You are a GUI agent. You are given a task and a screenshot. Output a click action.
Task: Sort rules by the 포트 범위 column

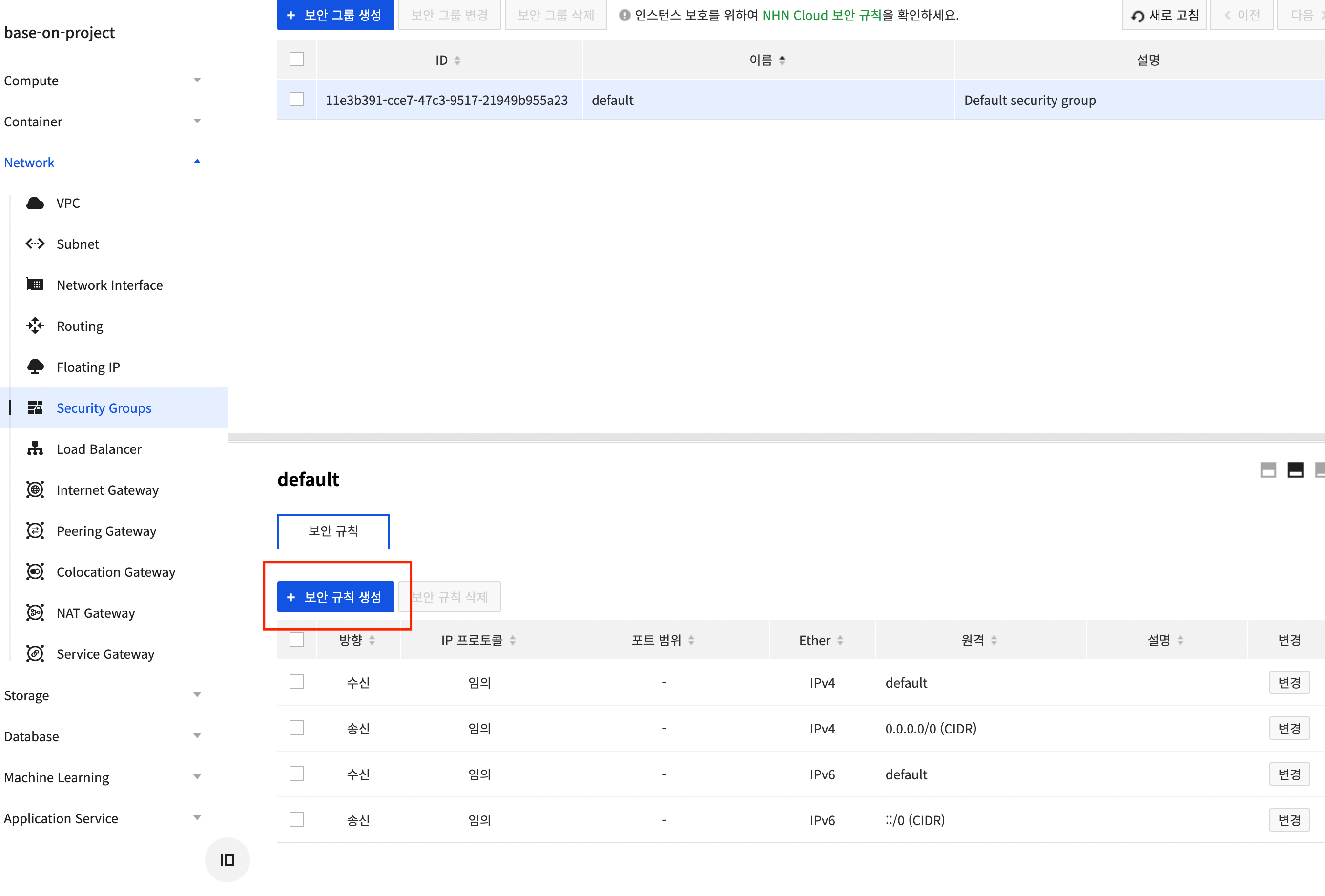click(x=663, y=640)
